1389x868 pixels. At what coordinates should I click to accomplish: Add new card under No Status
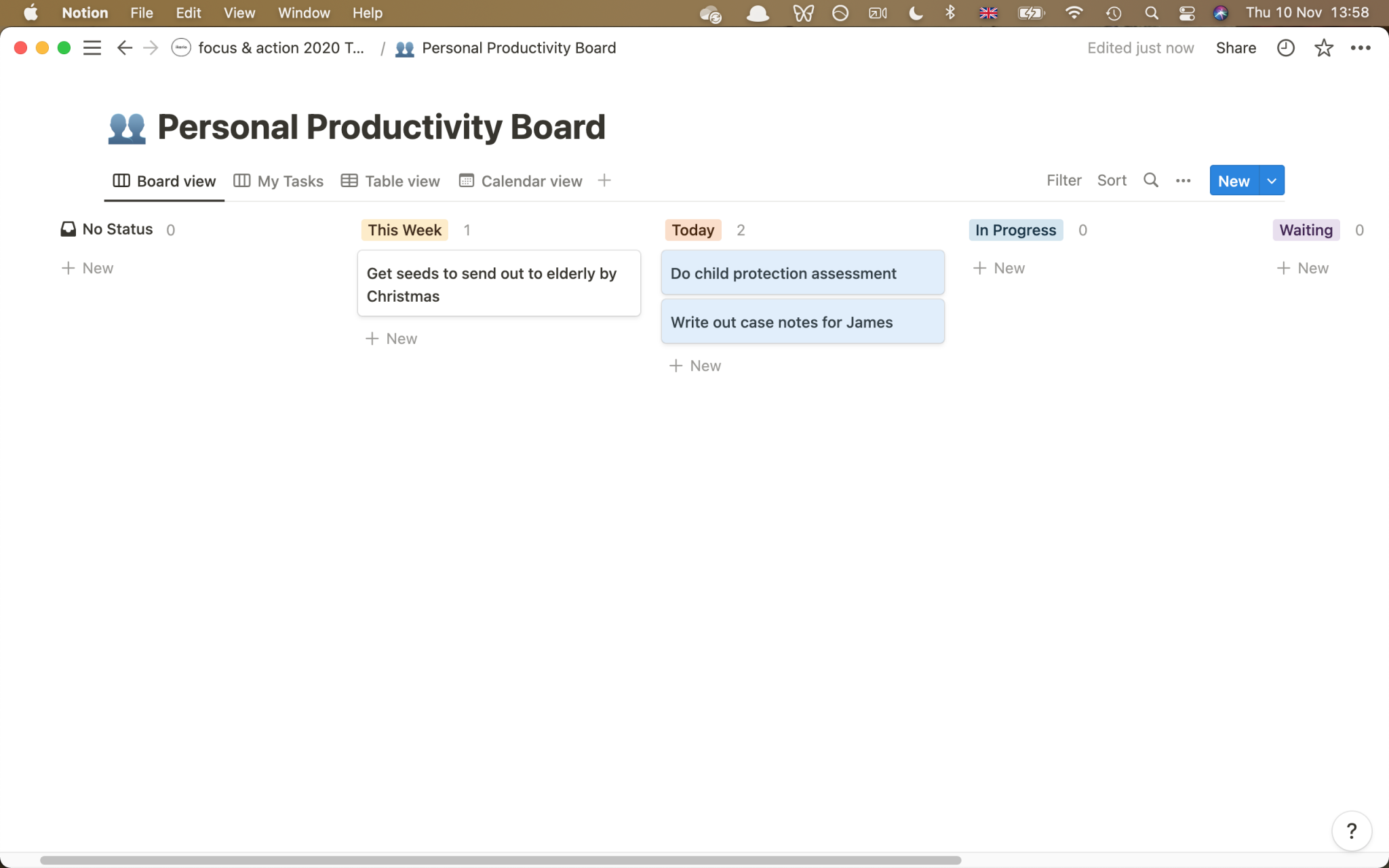coord(87,268)
